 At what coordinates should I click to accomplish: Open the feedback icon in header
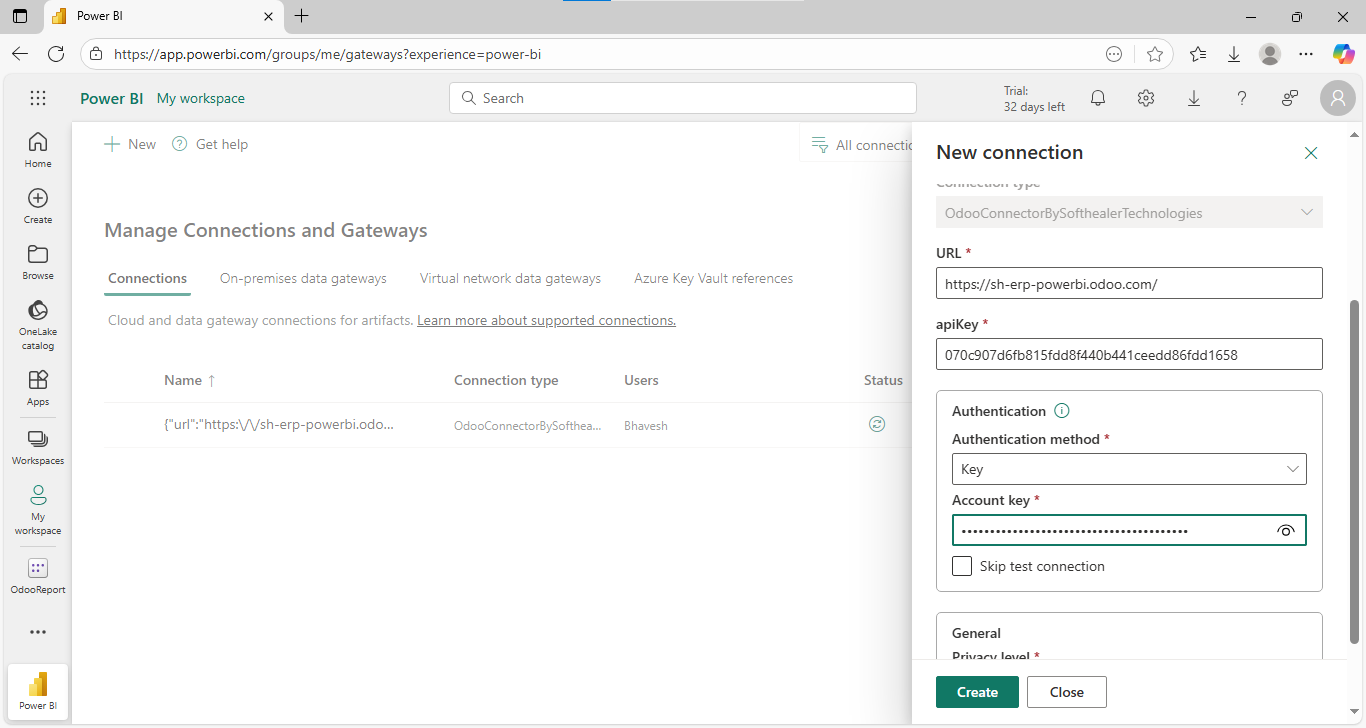pos(1290,98)
